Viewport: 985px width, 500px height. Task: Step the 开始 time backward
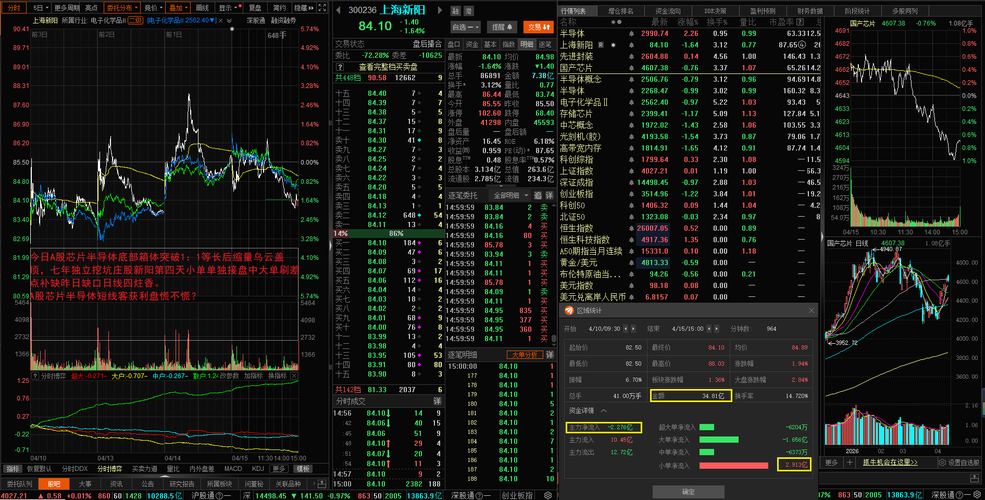pyautogui.click(x=626, y=329)
